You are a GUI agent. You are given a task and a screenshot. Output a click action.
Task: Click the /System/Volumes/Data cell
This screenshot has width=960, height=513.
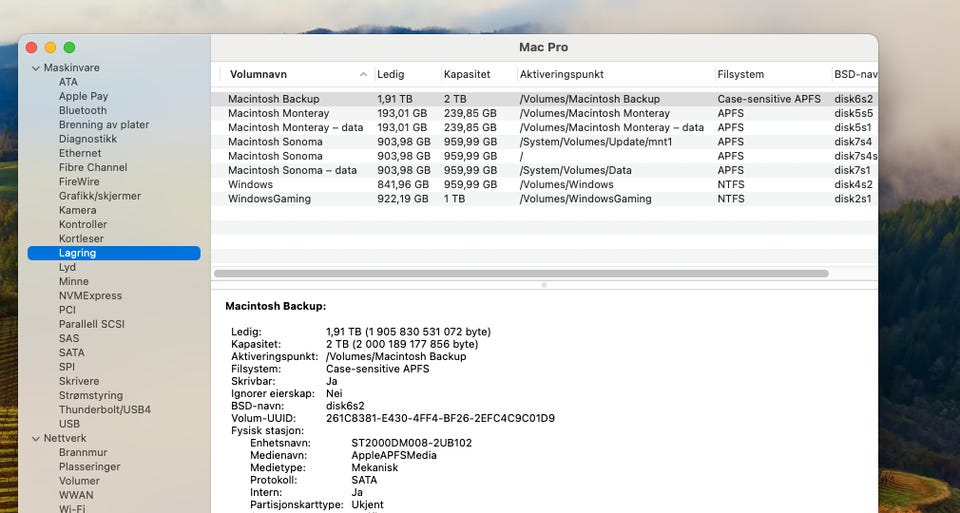(x=576, y=170)
